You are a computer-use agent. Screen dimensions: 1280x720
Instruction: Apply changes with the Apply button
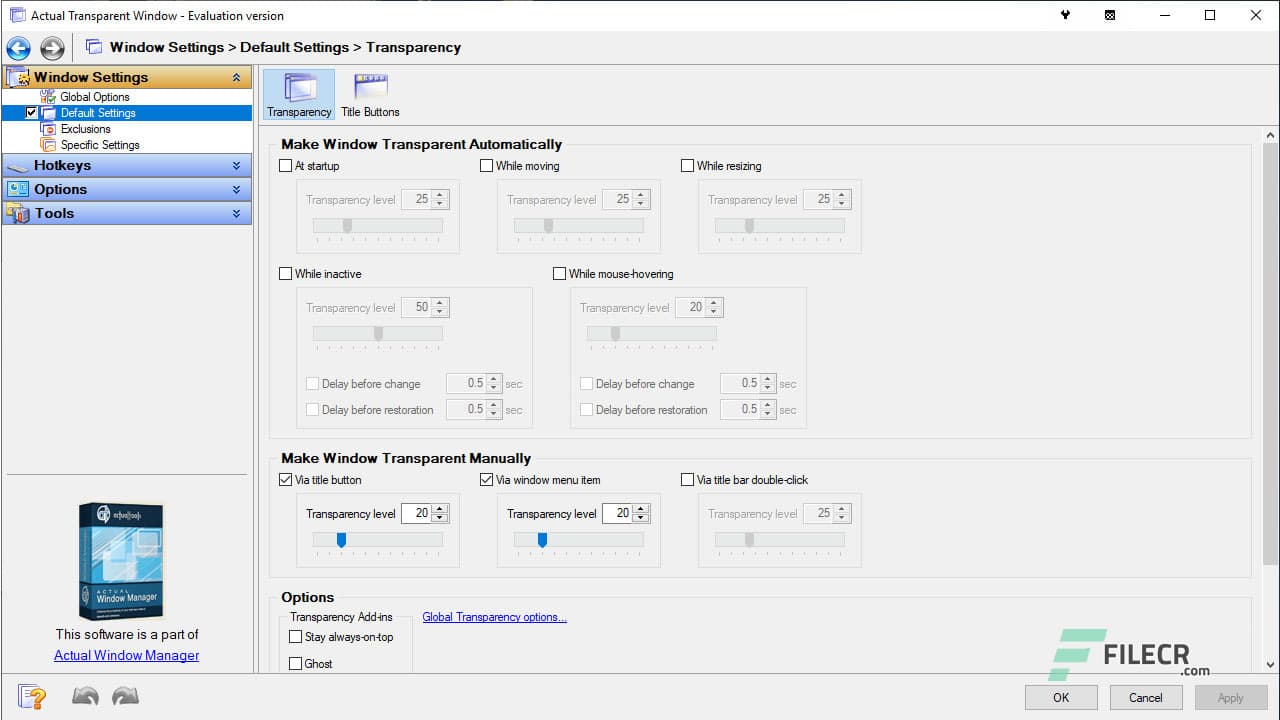(1229, 697)
